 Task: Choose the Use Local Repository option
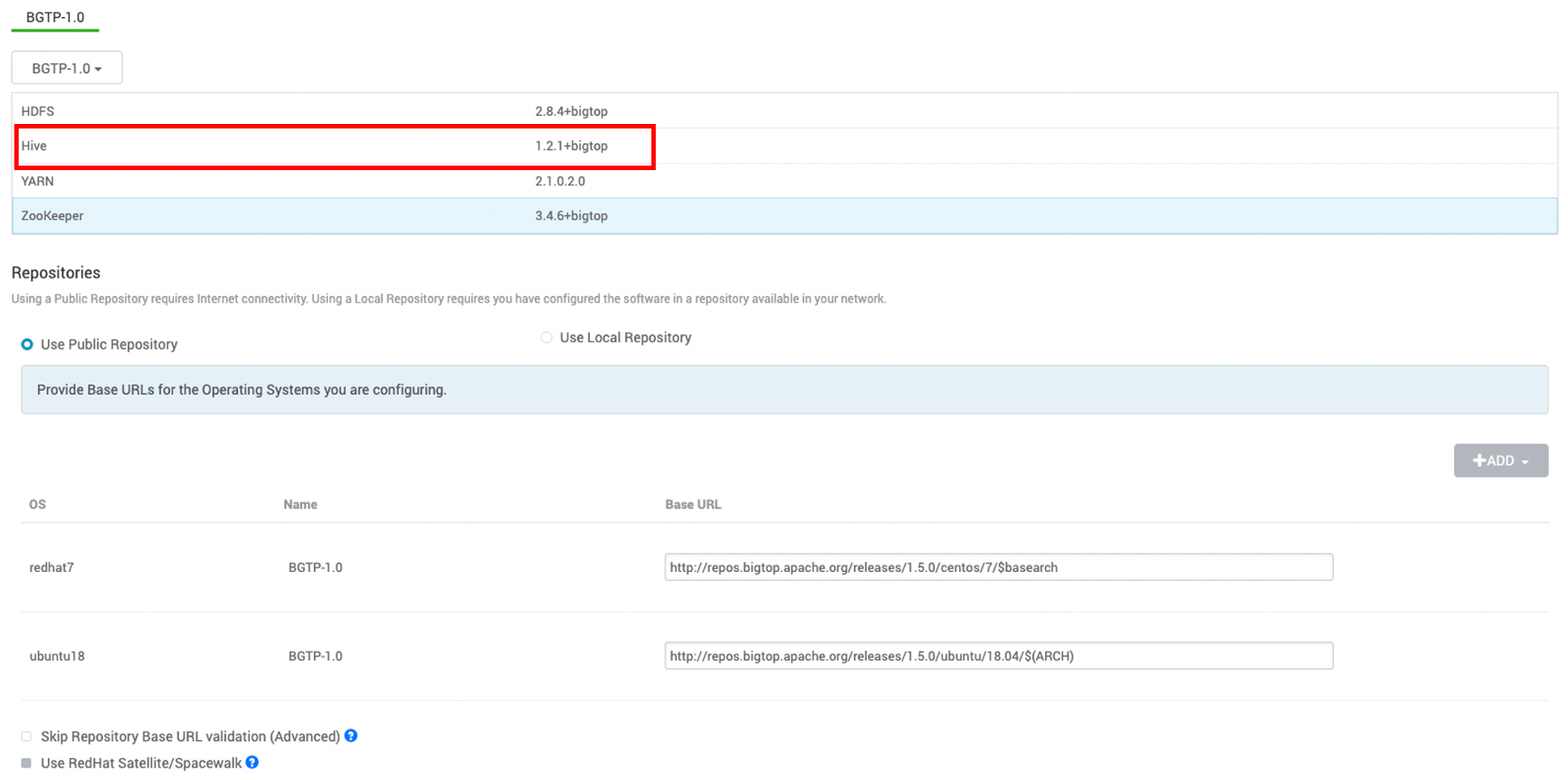(546, 338)
